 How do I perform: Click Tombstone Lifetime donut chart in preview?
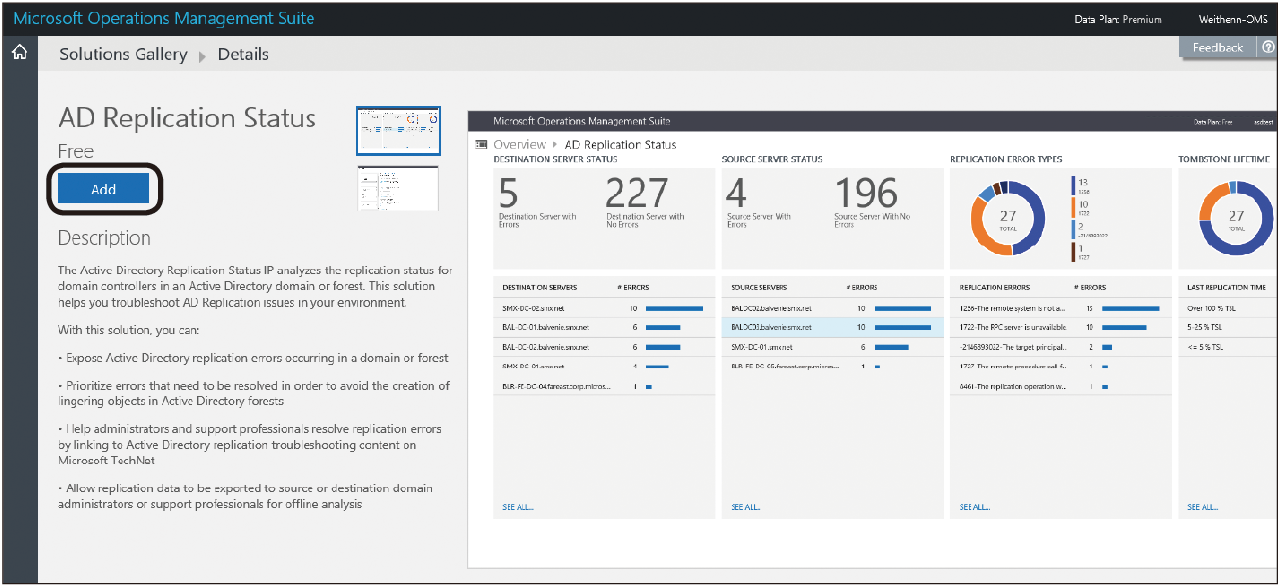point(1237,220)
